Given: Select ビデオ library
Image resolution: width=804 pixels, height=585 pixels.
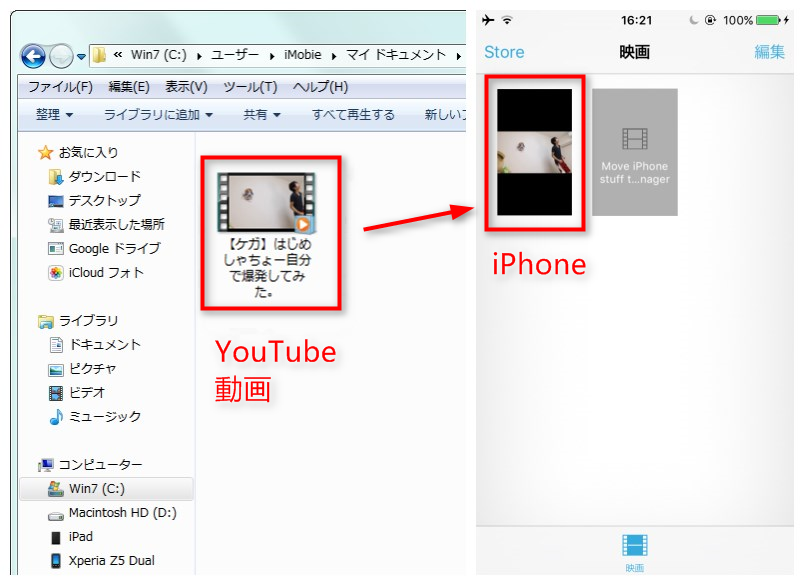Looking at the screenshot, I should [x=87, y=393].
